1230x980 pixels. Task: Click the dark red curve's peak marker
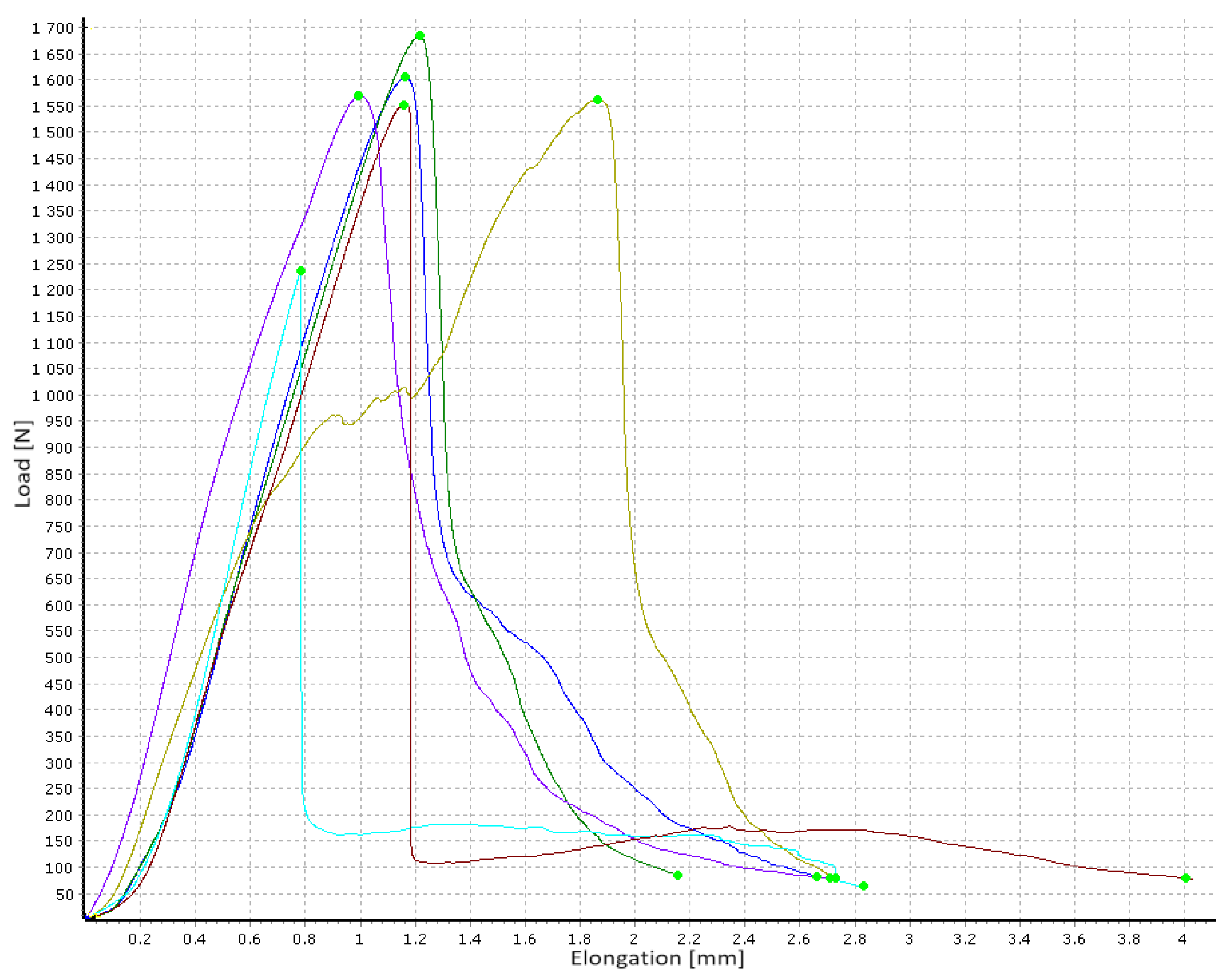(x=403, y=105)
